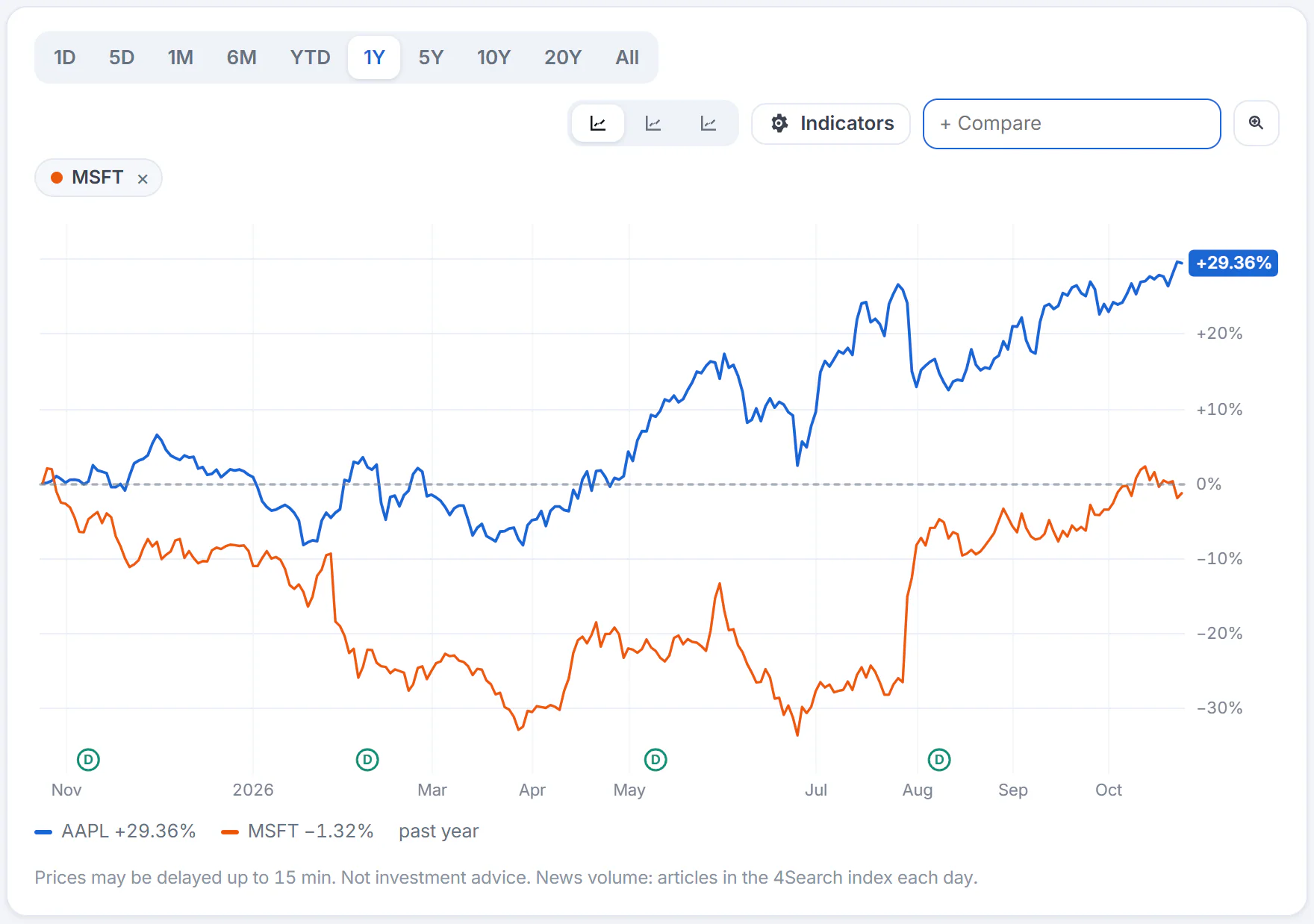Click the MSFT chip label
This screenshot has width=1314, height=924.
(97, 178)
